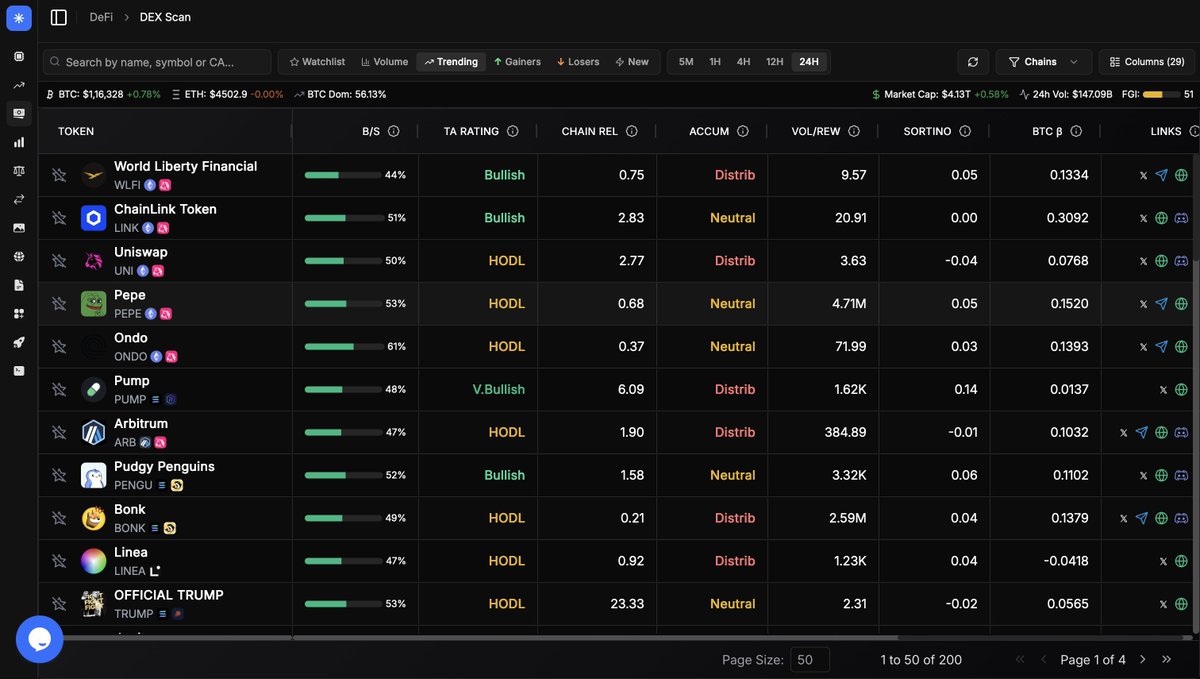Toggle watchlist star for Pump

(x=59, y=390)
